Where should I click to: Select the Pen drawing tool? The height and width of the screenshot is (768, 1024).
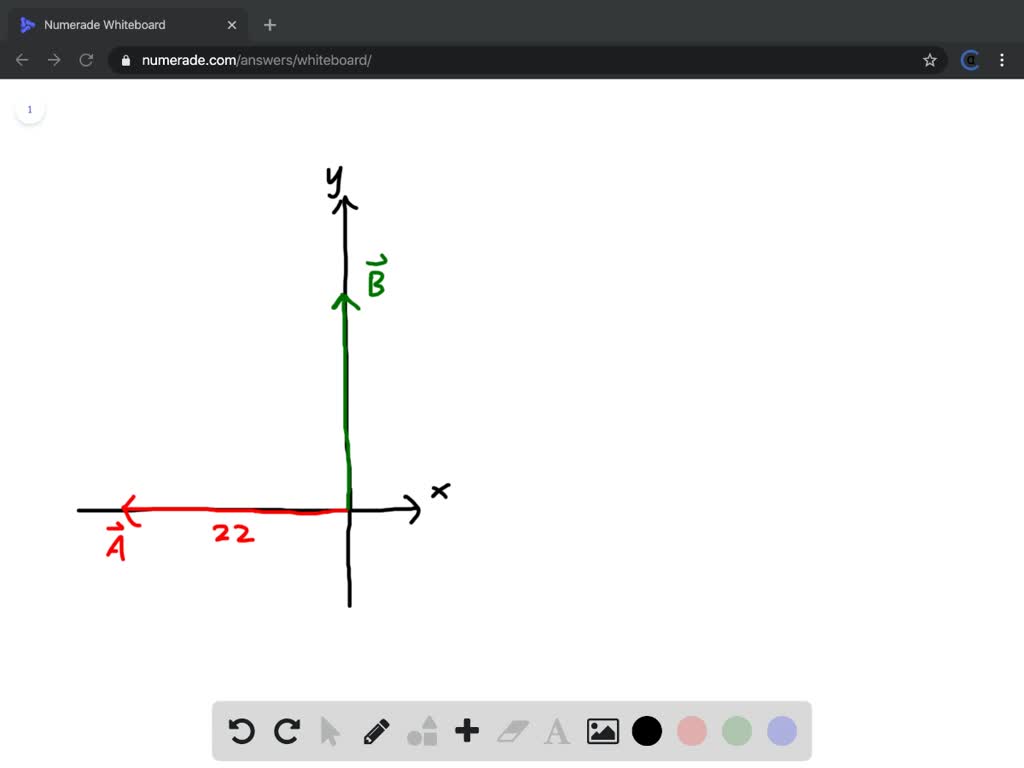(x=377, y=731)
